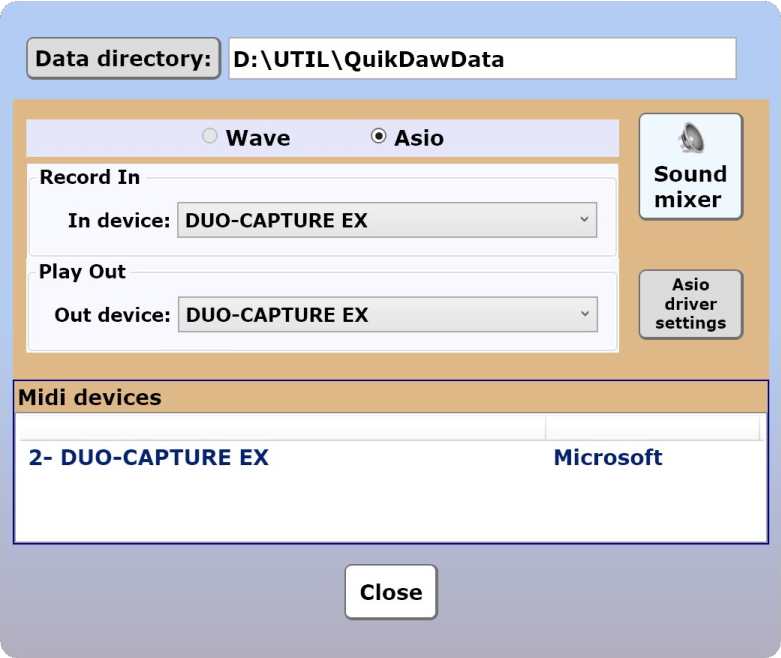Click the Data directory path field
Screen dimensions: 781x658
pyautogui.click(x=482, y=59)
